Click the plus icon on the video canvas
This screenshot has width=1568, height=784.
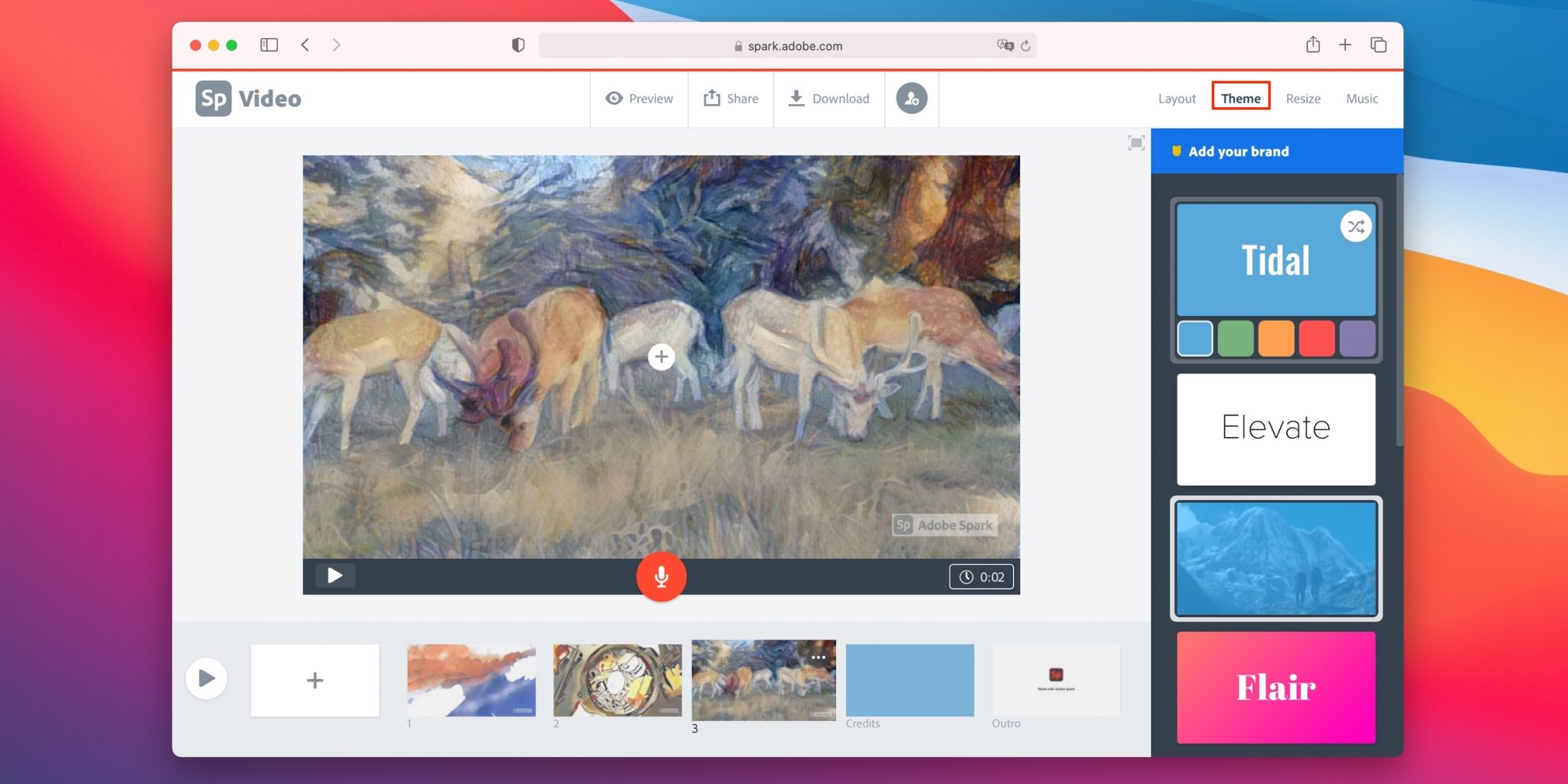point(661,357)
